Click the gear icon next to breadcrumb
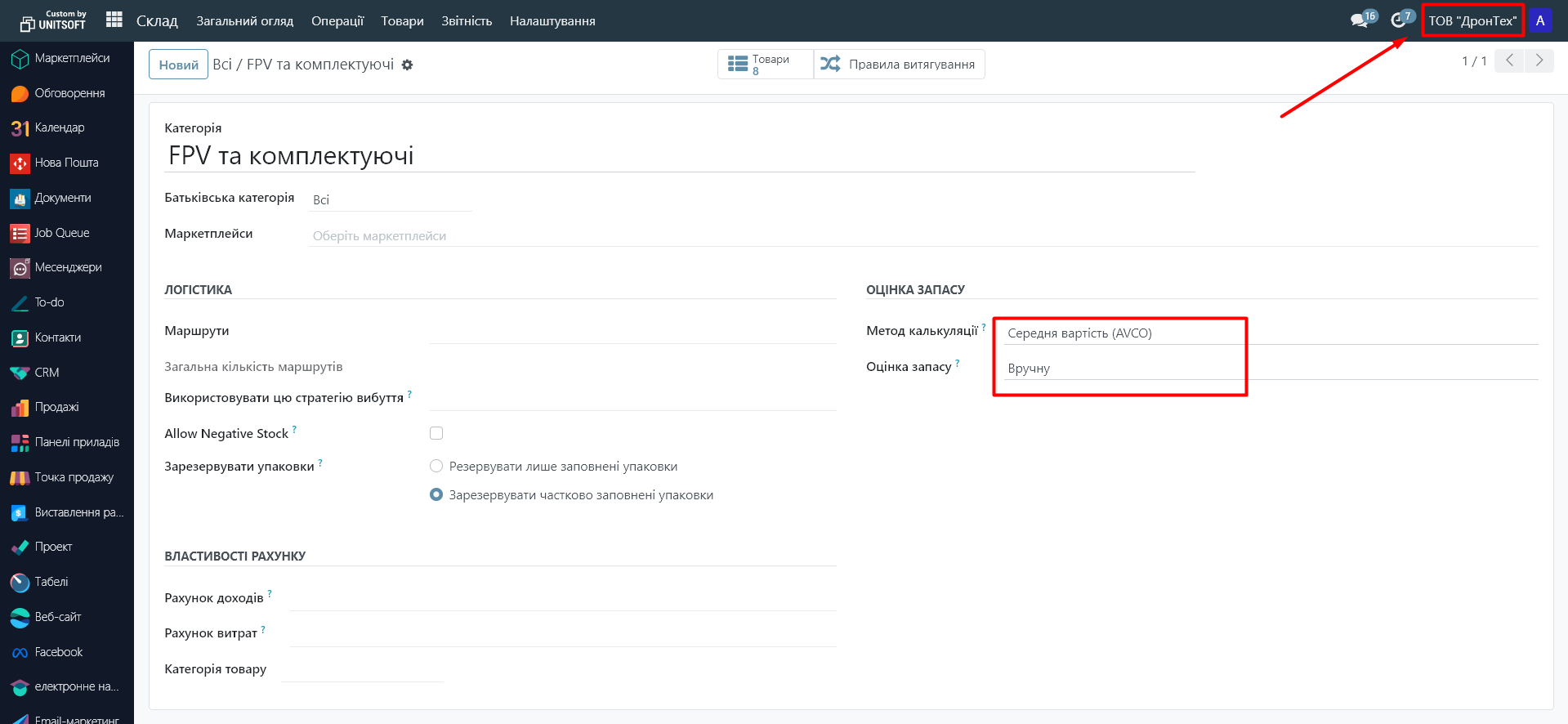Image resolution: width=1568 pixels, height=724 pixels. click(407, 65)
